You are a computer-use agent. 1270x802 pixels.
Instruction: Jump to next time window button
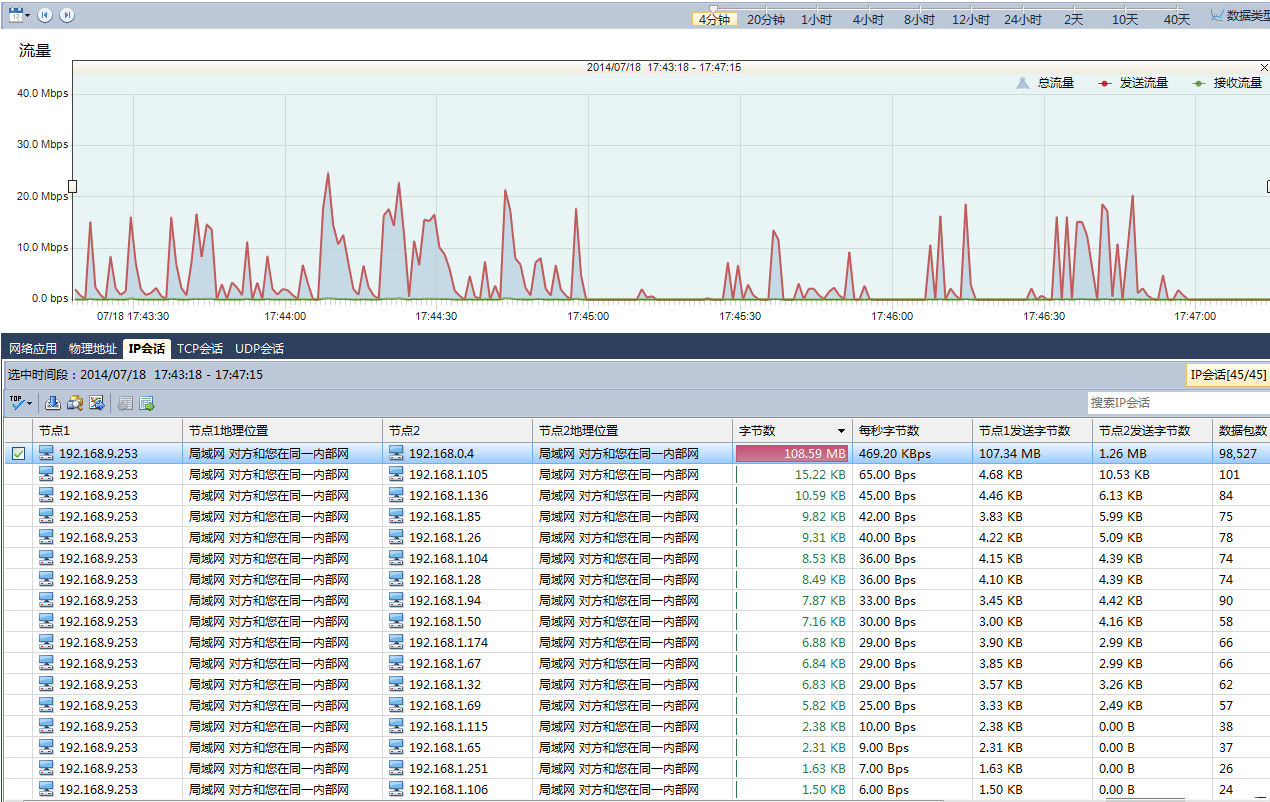point(67,15)
